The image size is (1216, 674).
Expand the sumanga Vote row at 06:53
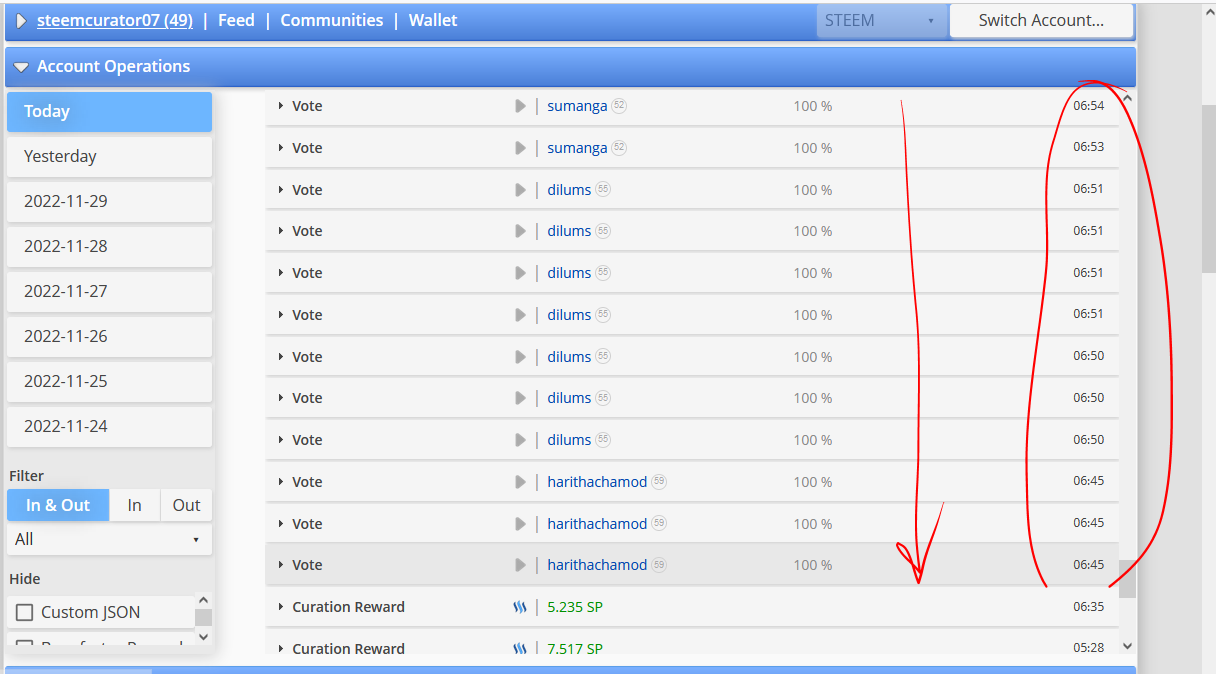(280, 148)
